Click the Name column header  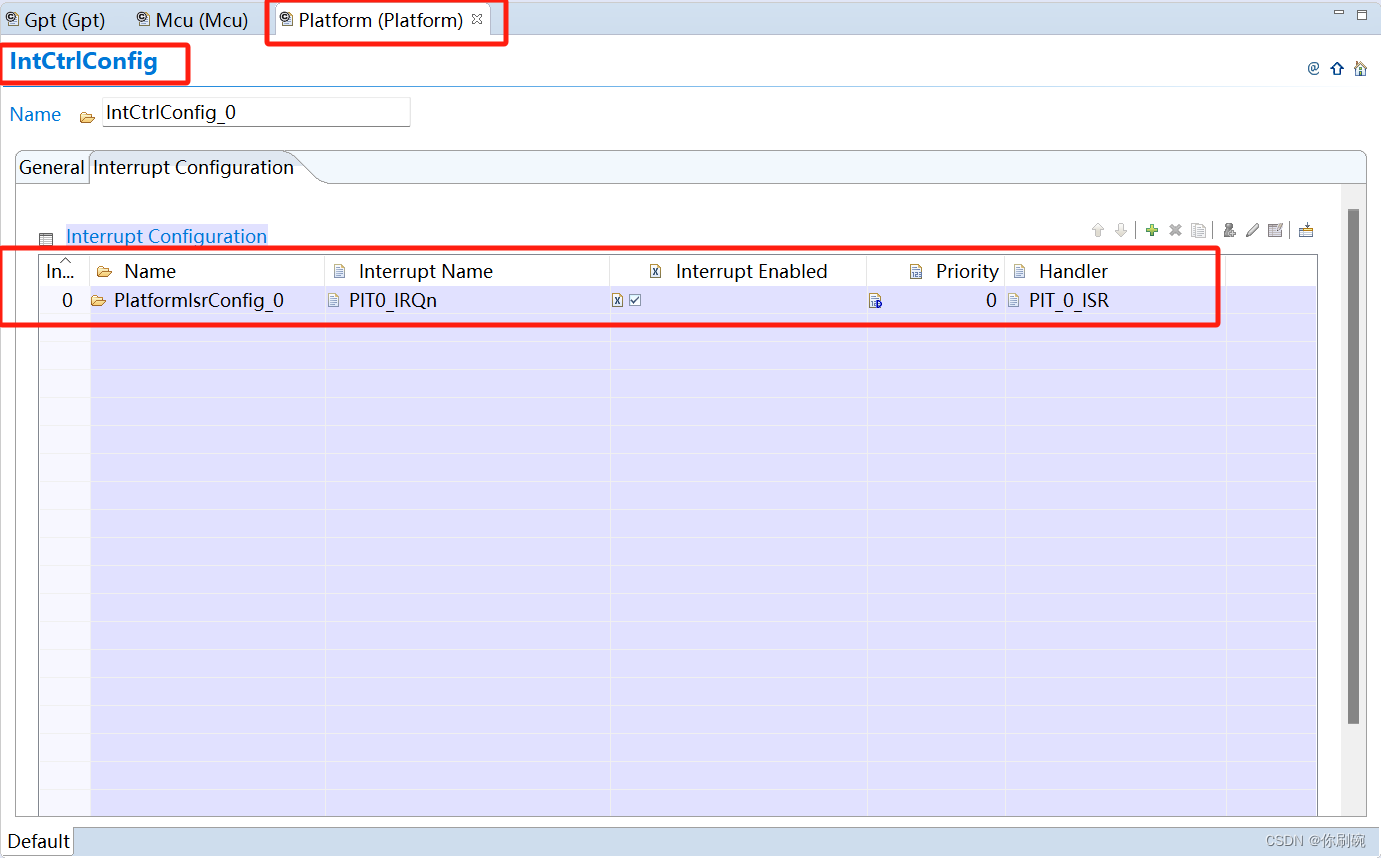207,271
